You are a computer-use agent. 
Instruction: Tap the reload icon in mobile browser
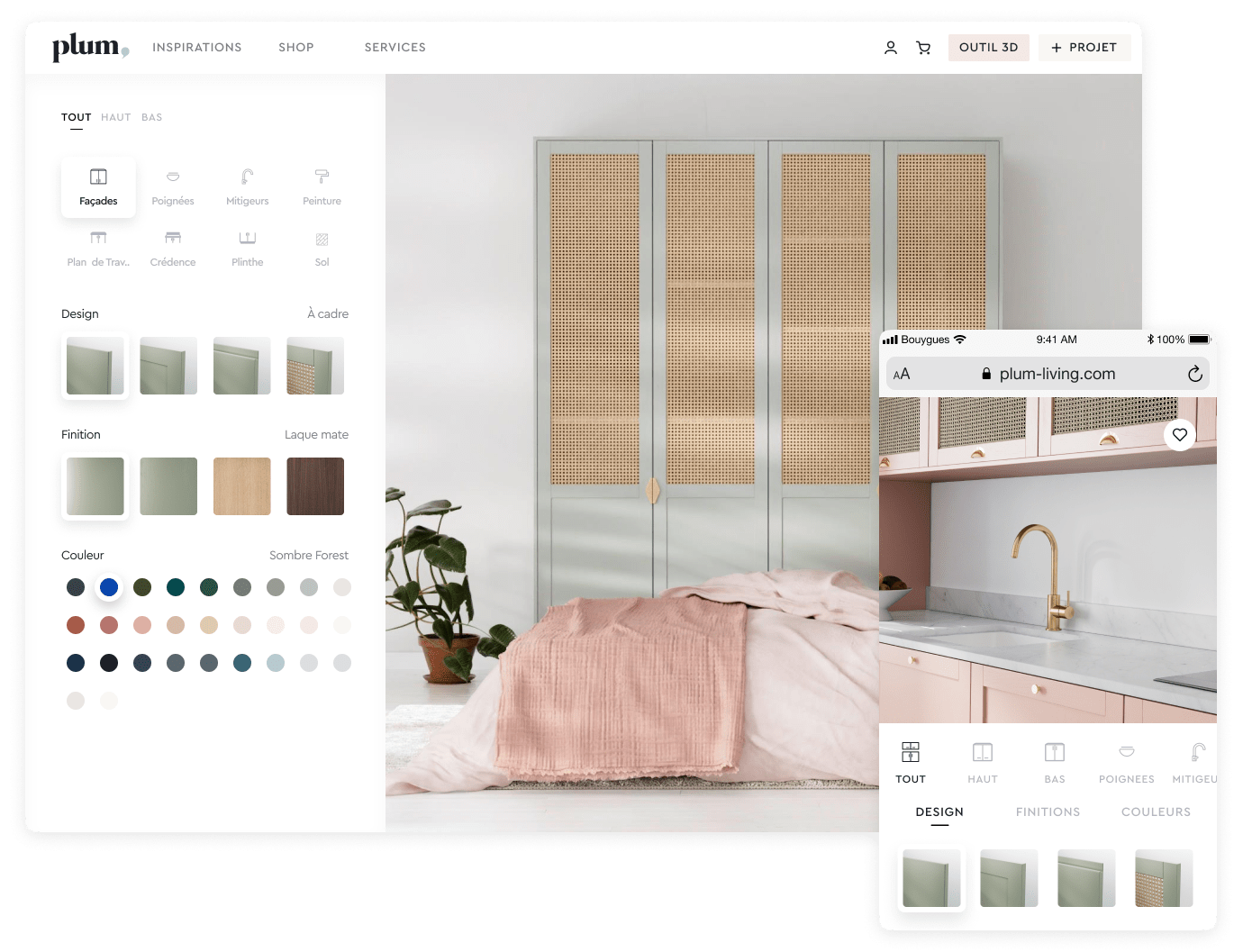(1194, 374)
